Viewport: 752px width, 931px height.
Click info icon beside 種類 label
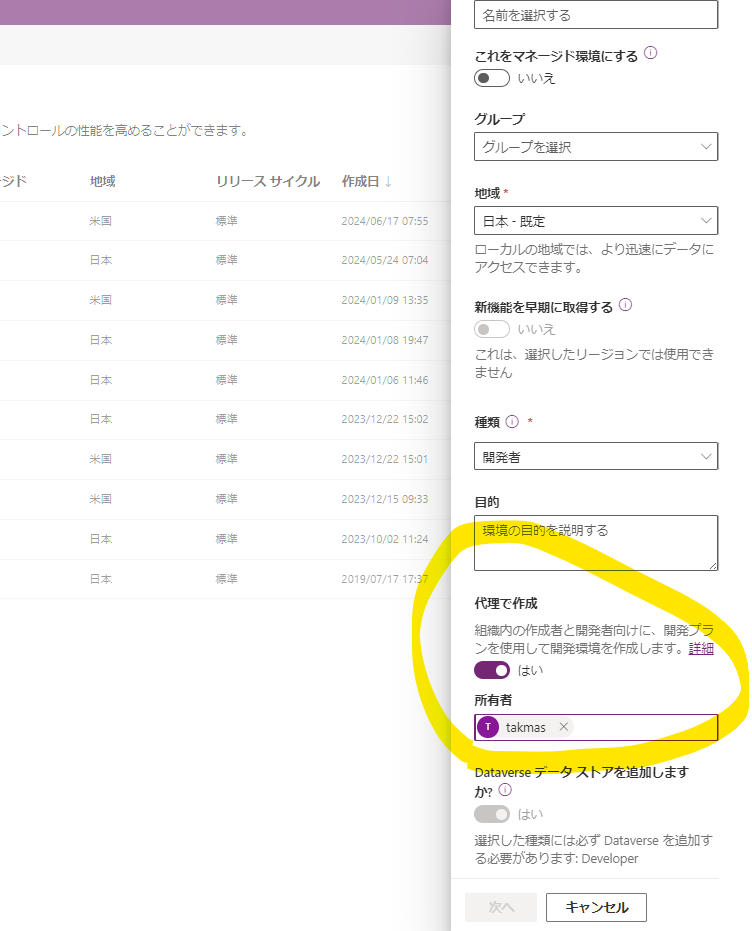coord(512,422)
